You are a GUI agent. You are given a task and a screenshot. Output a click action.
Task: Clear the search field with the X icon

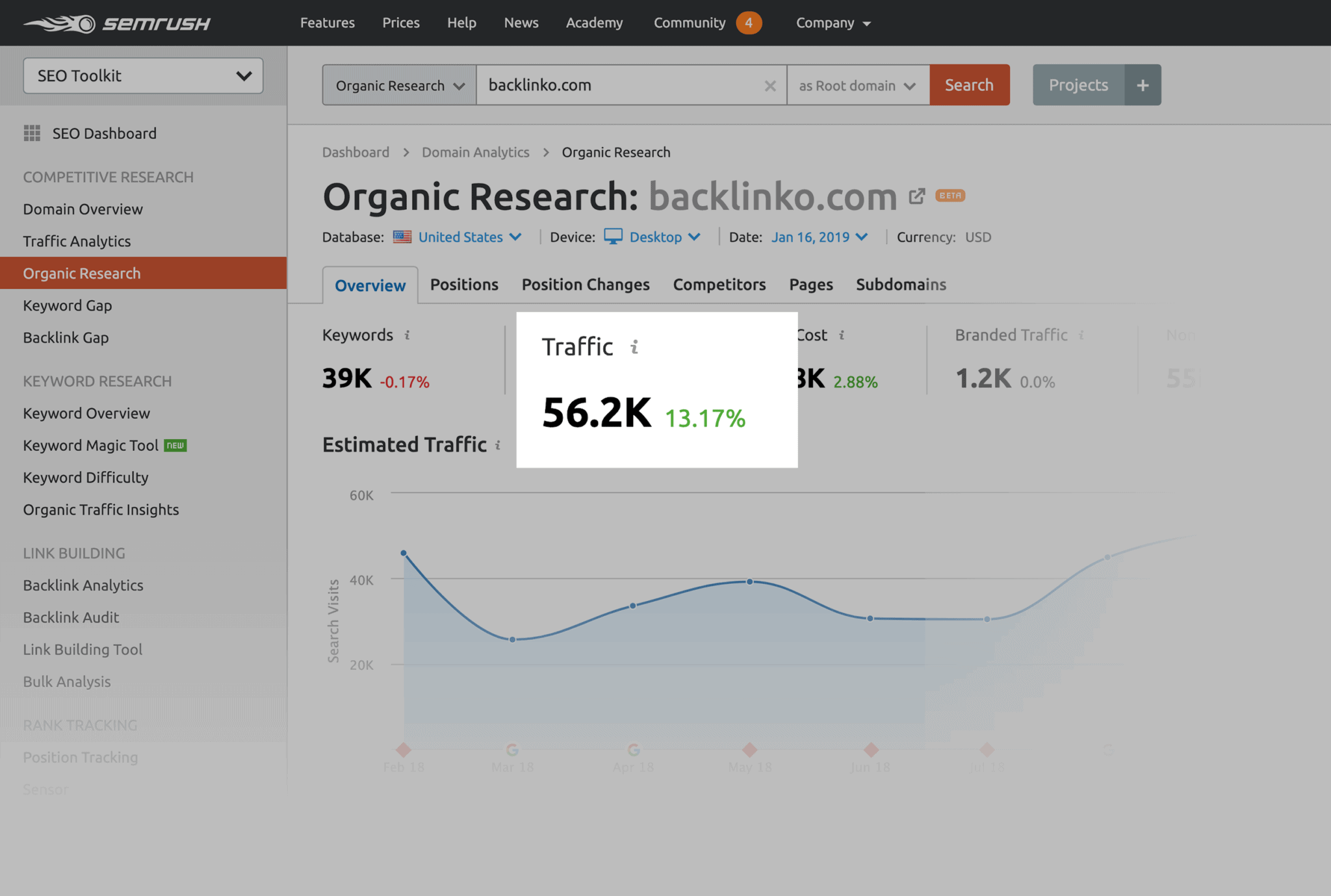pos(769,85)
